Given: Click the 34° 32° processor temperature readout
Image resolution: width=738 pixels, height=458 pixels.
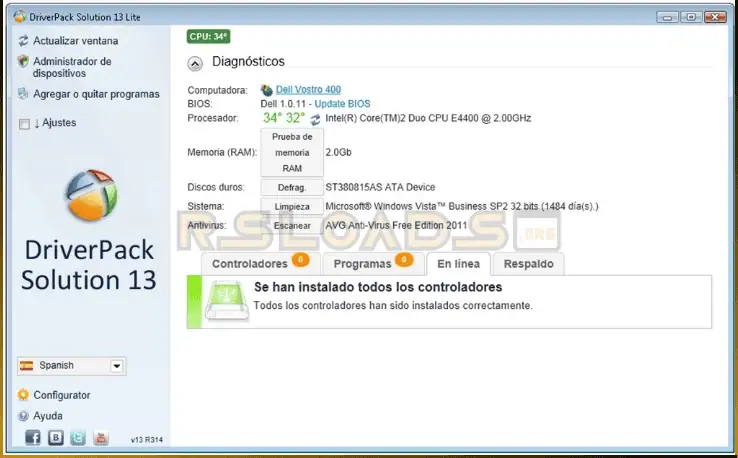Looking at the screenshot, I should coord(284,118).
